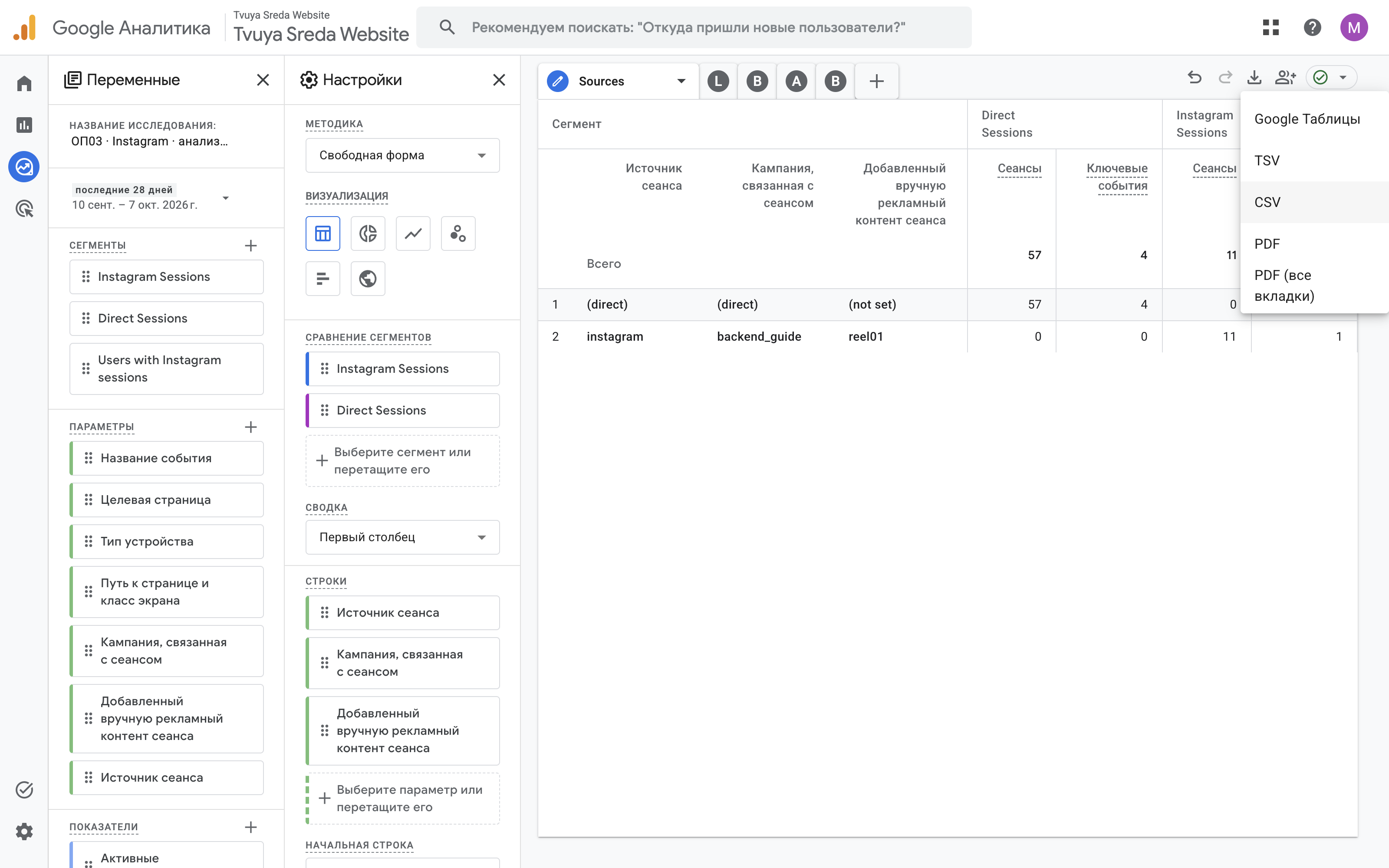Click the search field Рекомендуем поискать
Image resolution: width=1389 pixels, height=868 pixels.
pos(694,27)
